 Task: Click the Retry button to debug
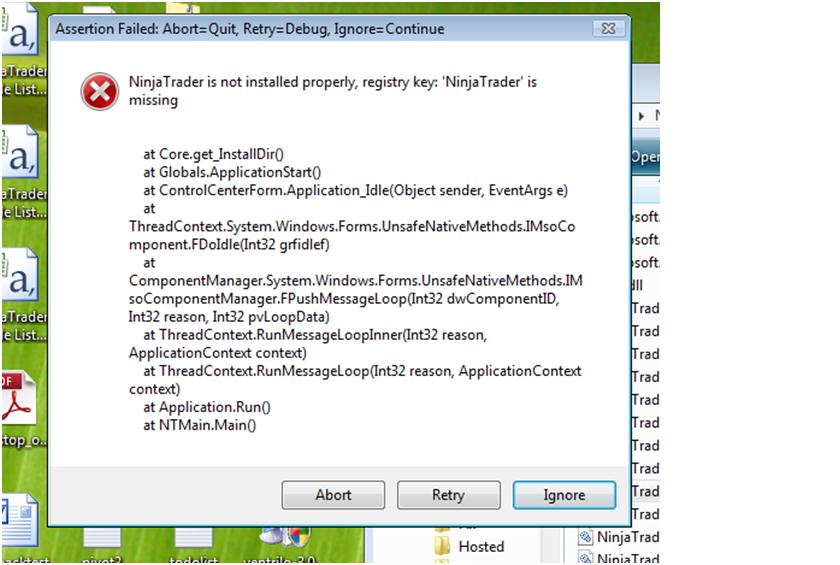coord(448,495)
